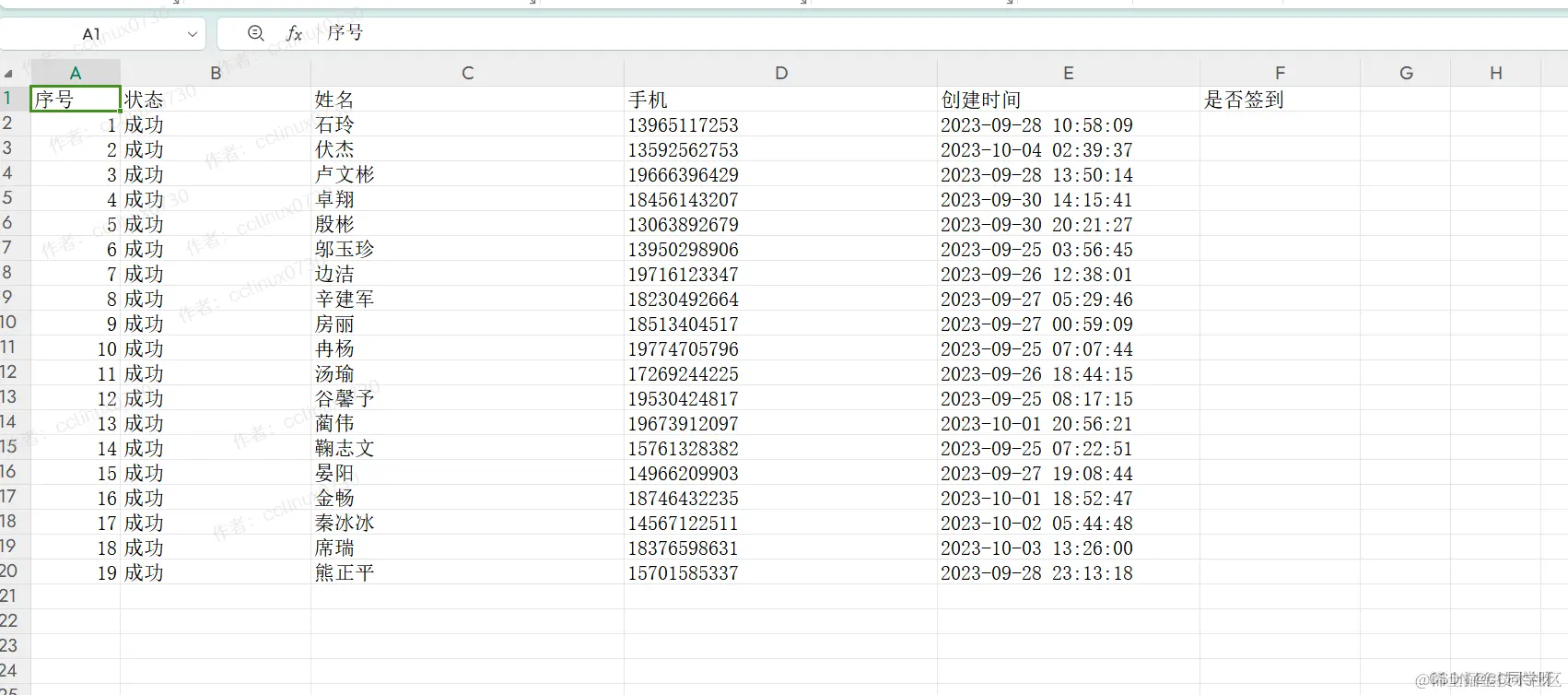The width and height of the screenshot is (1568, 695).
Task: Click the 创建时间 header cell
Action: pyautogui.click(x=1068, y=100)
